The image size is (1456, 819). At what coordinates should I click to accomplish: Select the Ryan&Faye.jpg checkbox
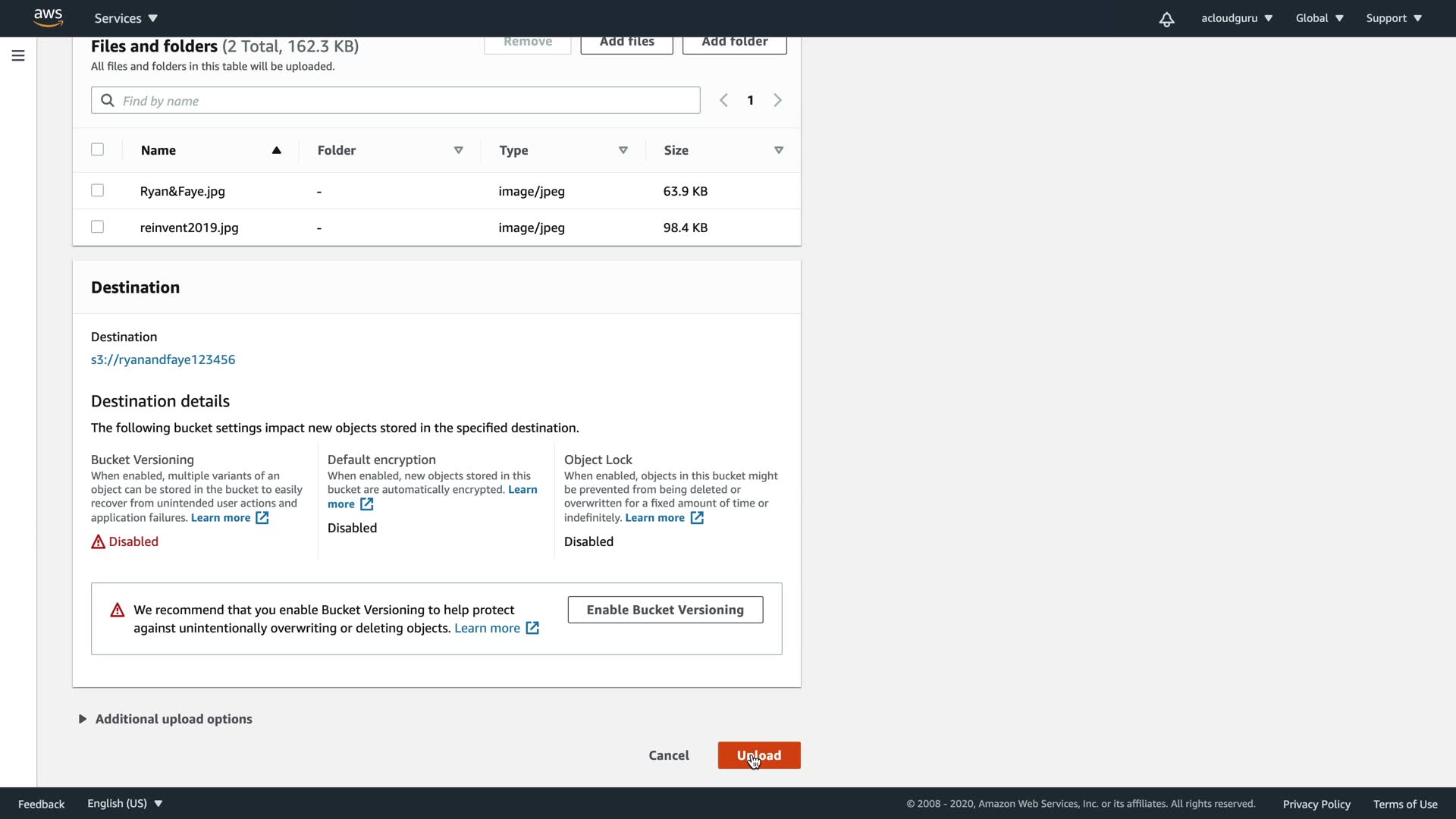(x=97, y=190)
